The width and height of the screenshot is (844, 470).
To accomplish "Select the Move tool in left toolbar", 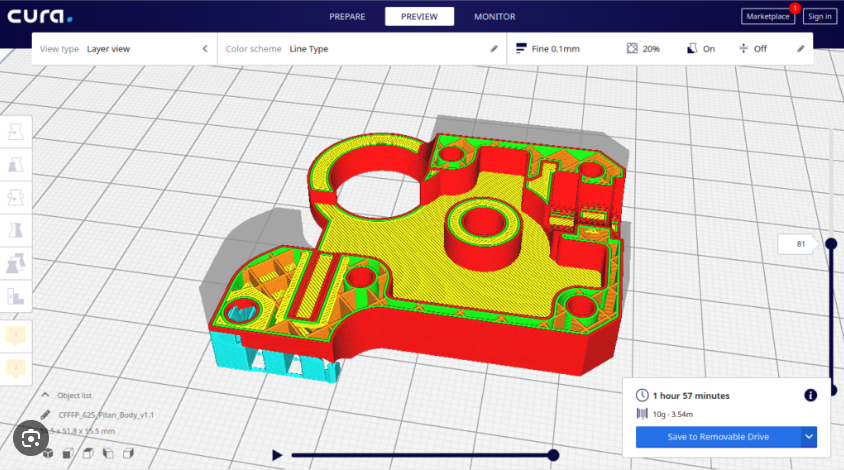I will tap(16, 131).
